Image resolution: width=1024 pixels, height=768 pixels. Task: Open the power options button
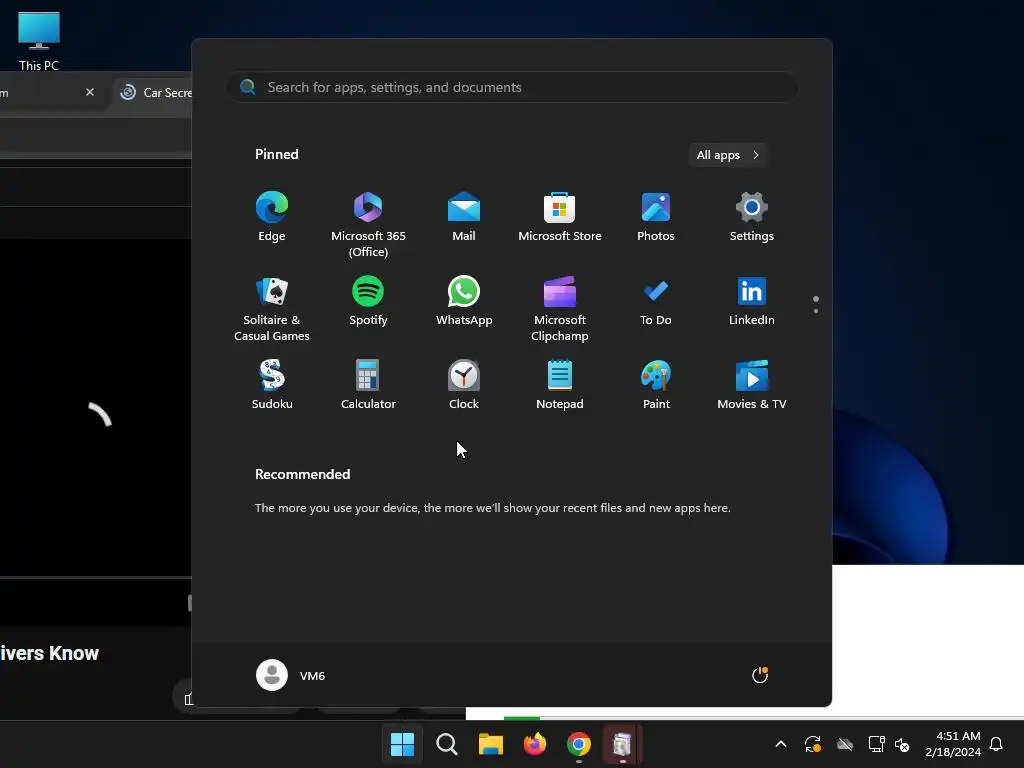760,675
